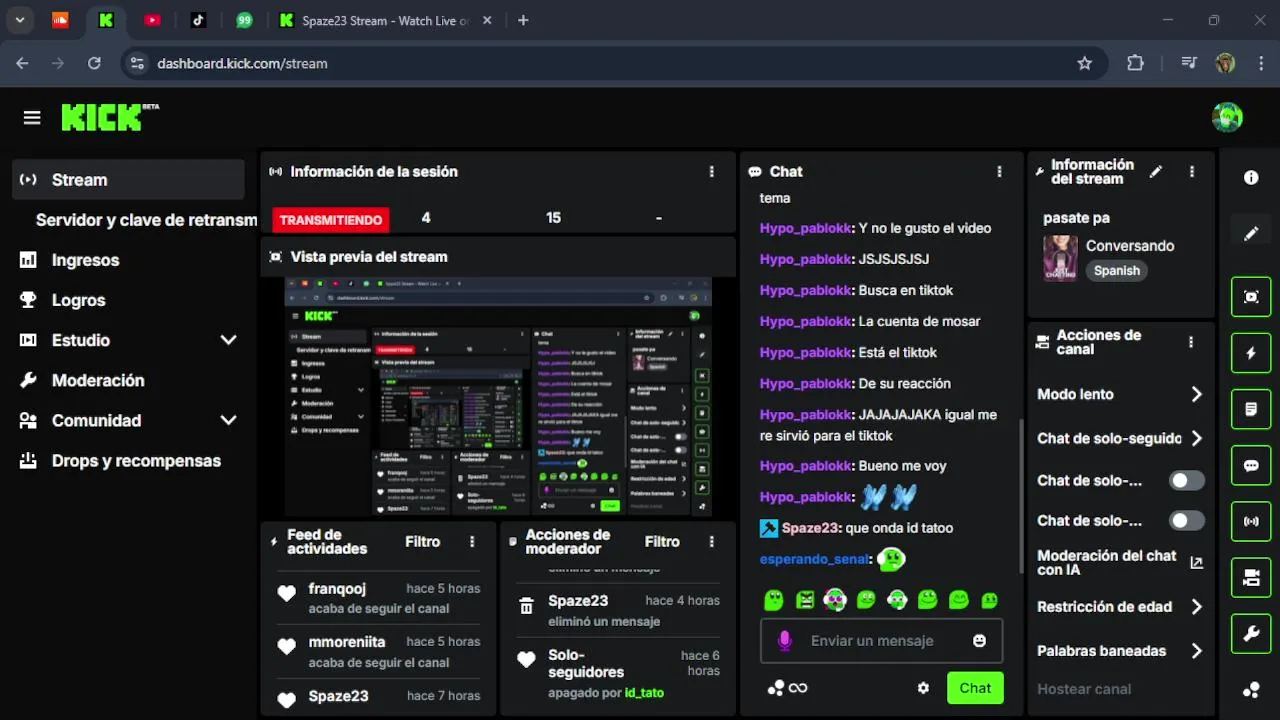Click id_tato link in moderator actions

(x=644, y=692)
